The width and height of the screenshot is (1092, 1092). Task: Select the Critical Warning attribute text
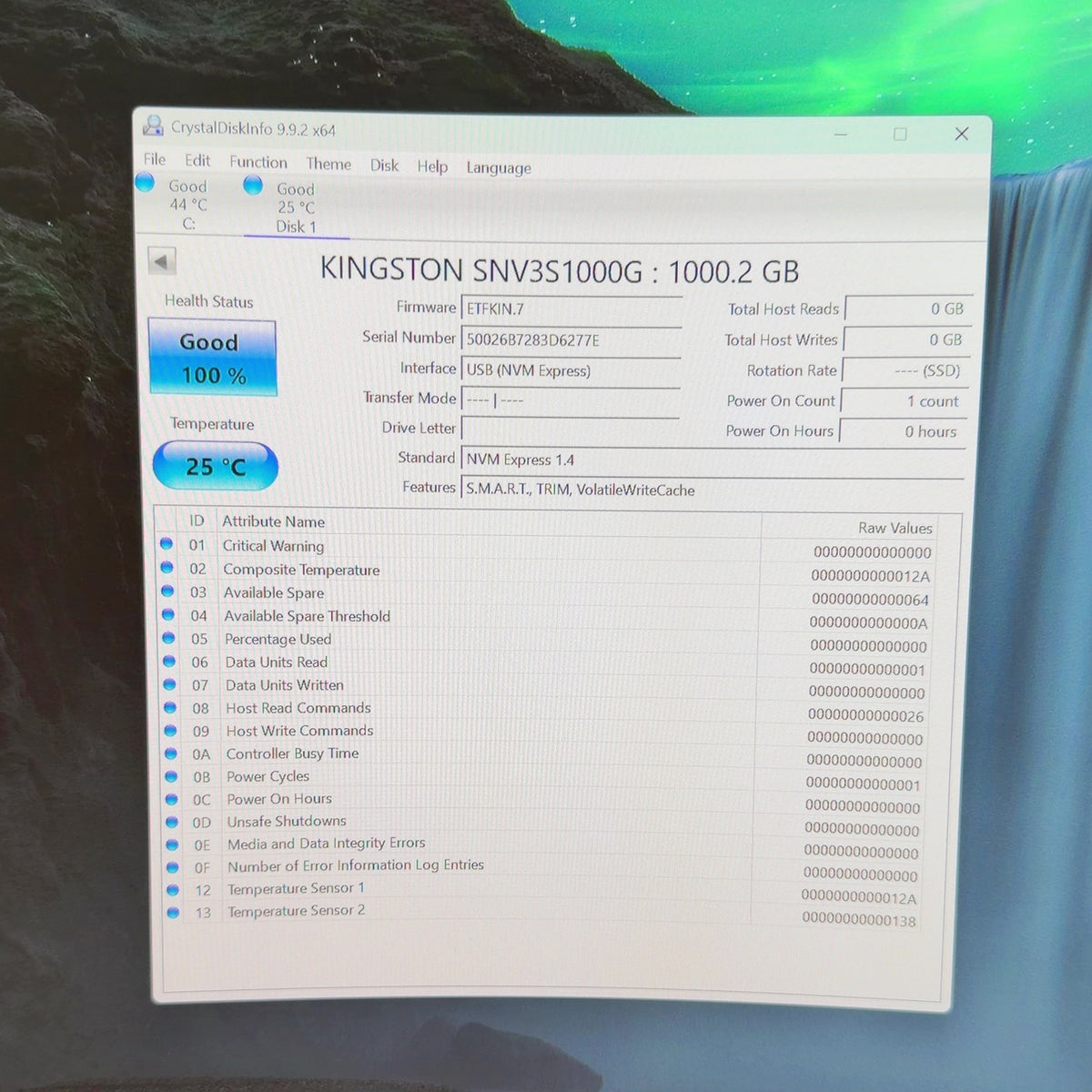[x=273, y=545]
